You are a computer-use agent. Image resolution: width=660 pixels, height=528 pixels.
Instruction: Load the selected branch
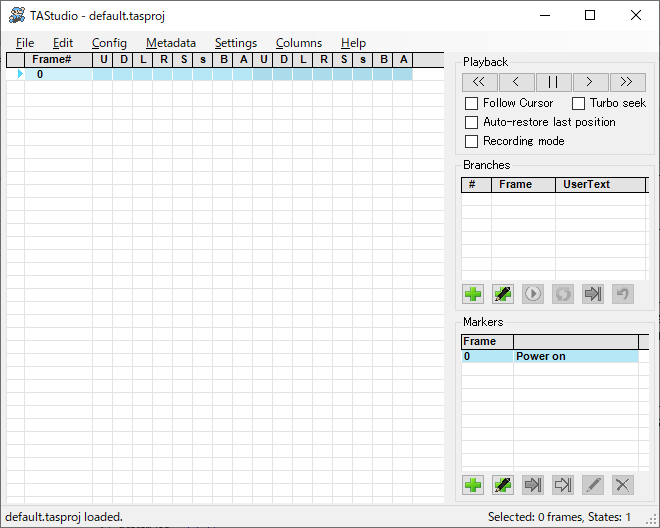[533, 294]
